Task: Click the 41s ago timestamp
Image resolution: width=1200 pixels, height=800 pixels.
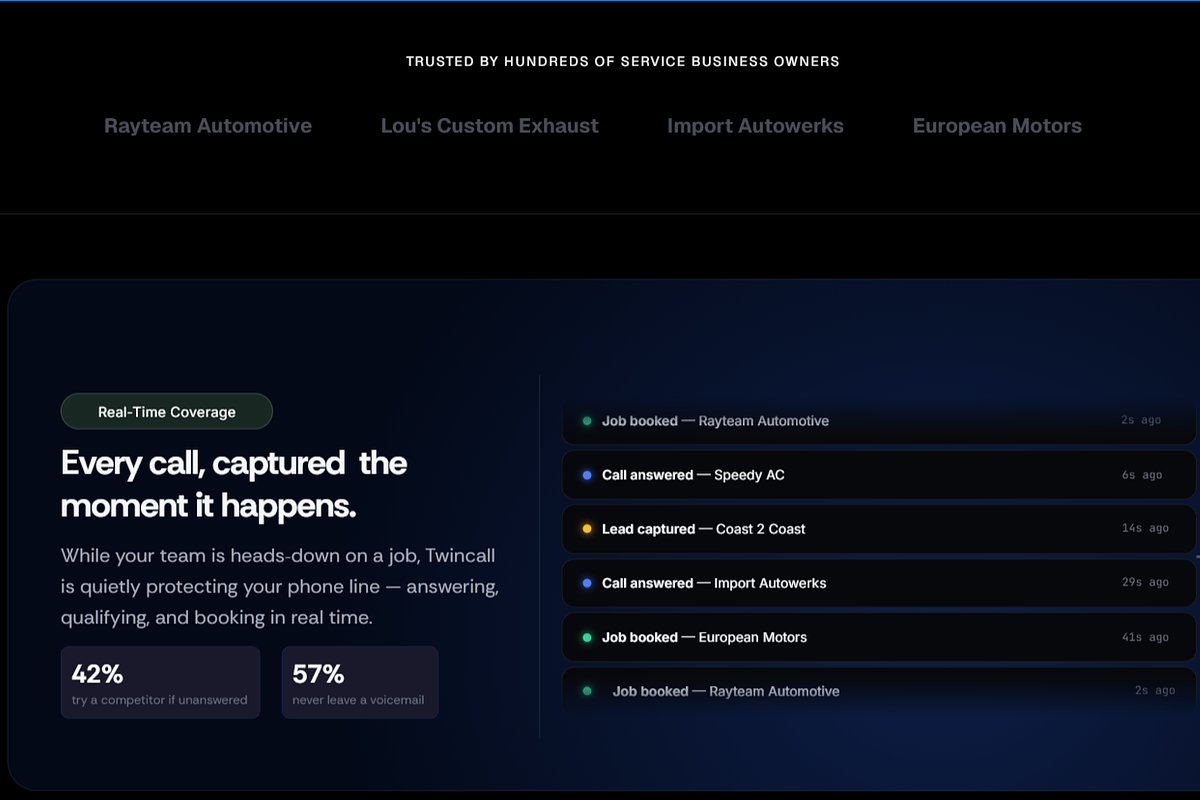Action: pos(1145,637)
